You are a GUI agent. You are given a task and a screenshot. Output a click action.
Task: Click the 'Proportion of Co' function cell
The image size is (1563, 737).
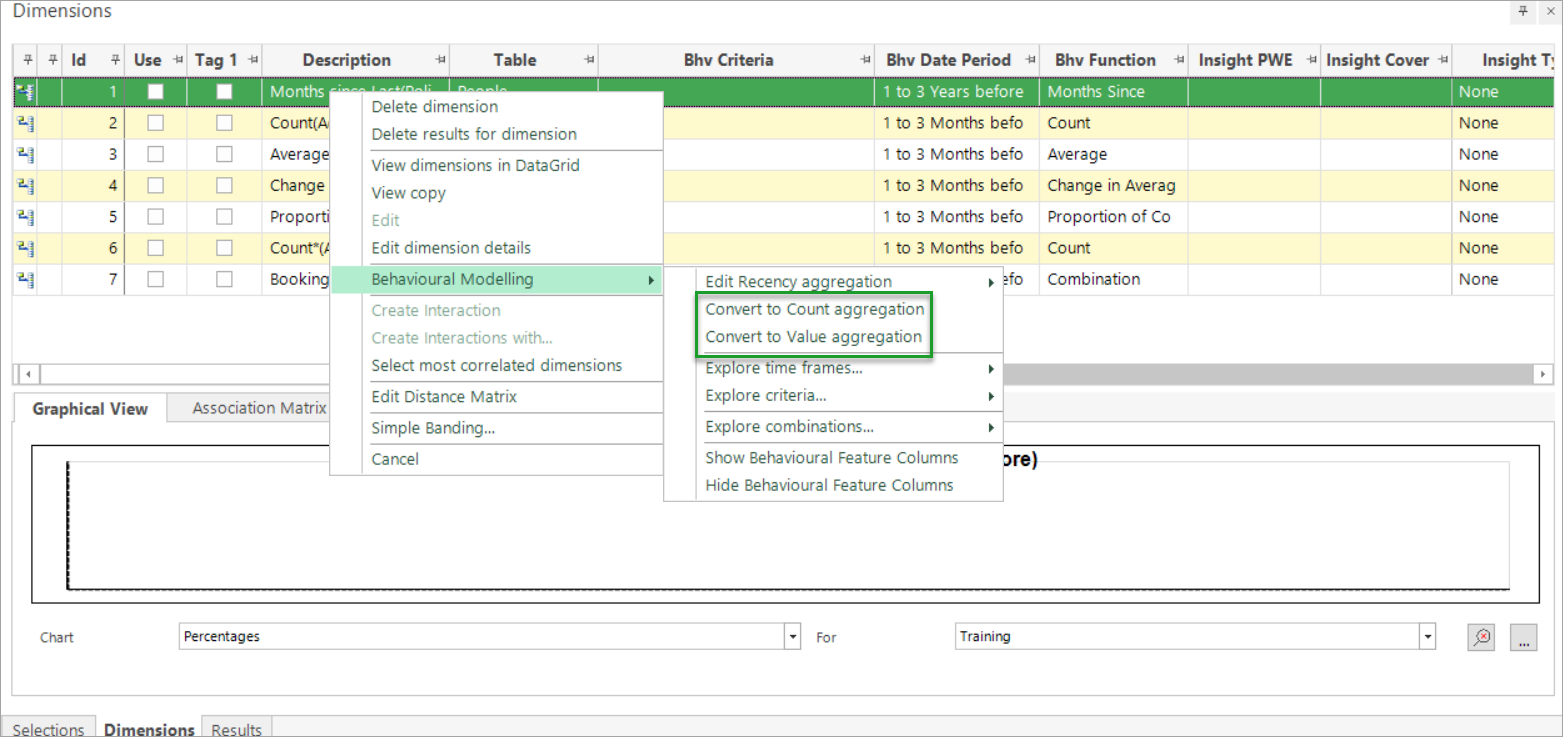(1114, 216)
